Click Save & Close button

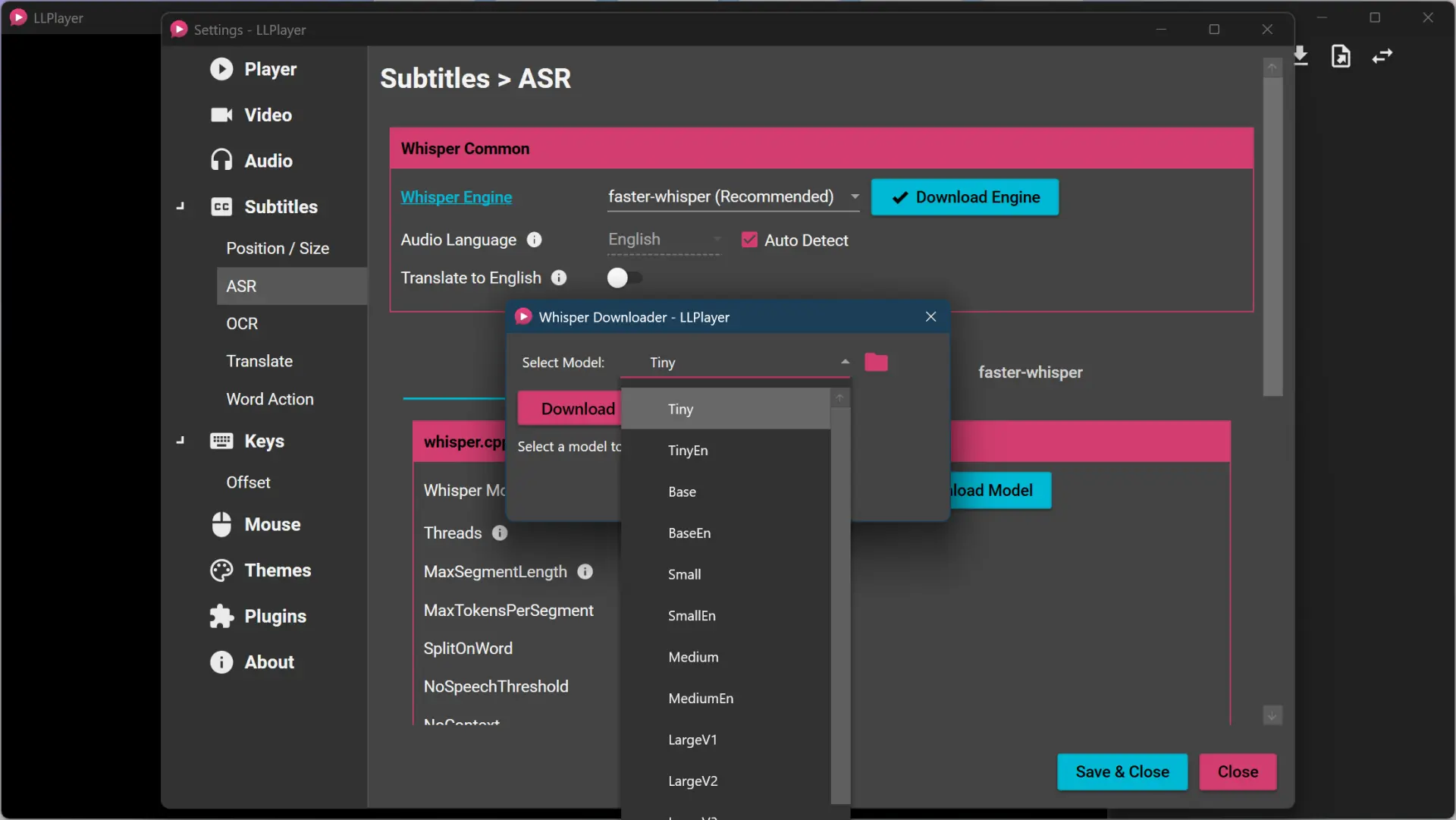[1122, 772]
